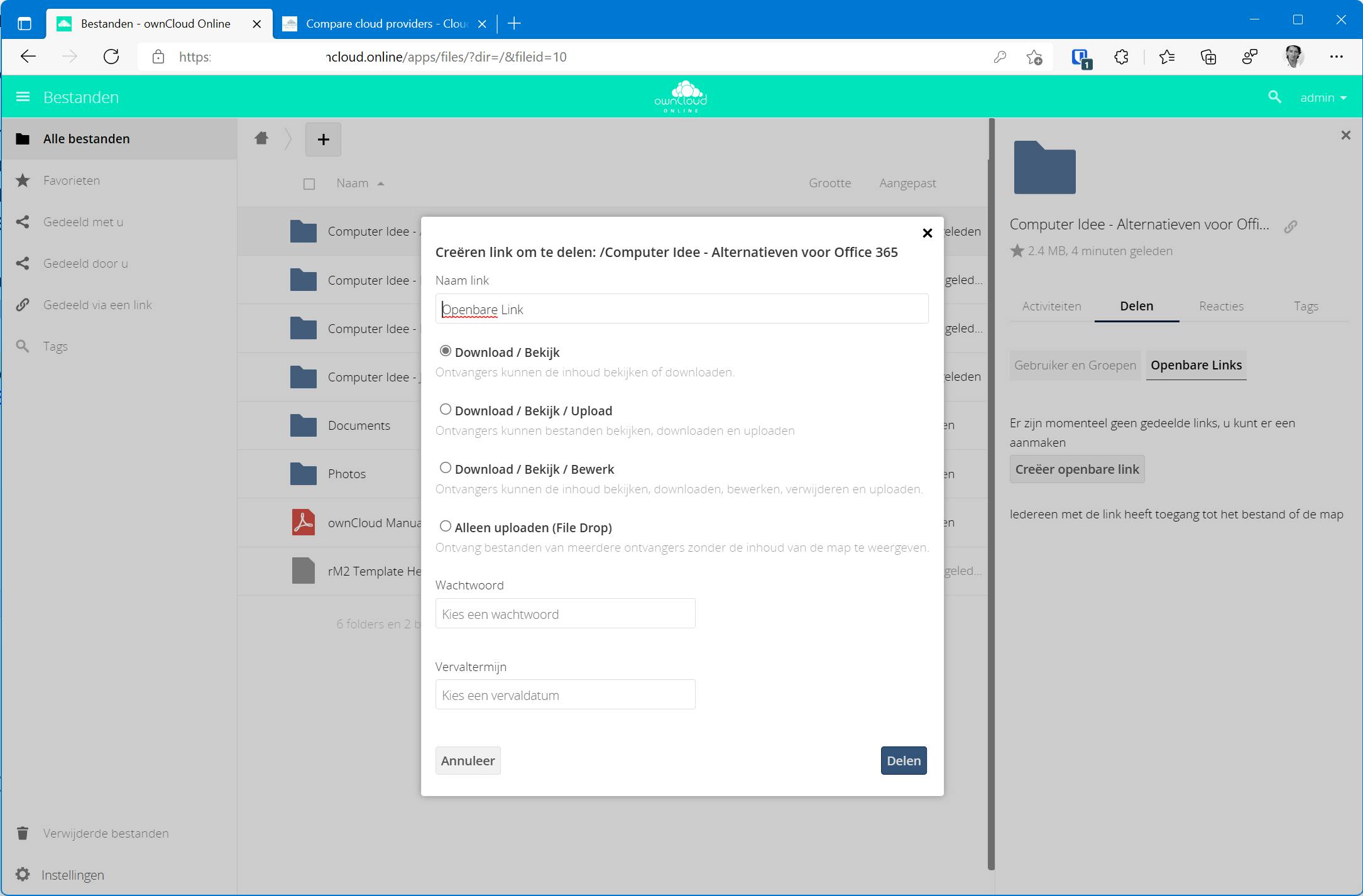1363x896 pixels.
Task: Choose Alleen uploaden (File Drop) option
Action: click(446, 527)
